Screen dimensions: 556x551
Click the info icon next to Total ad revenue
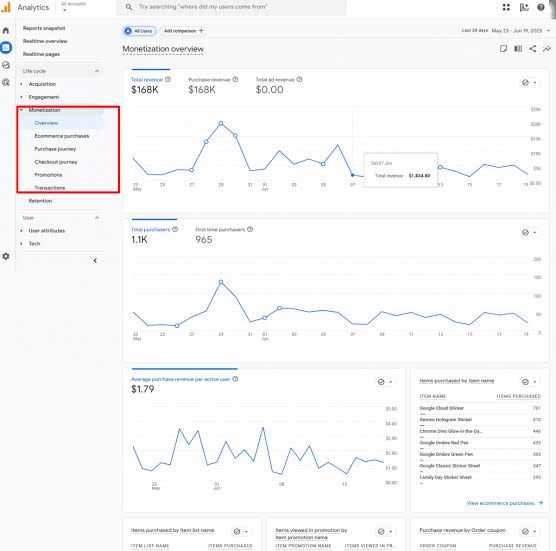pos(299,79)
